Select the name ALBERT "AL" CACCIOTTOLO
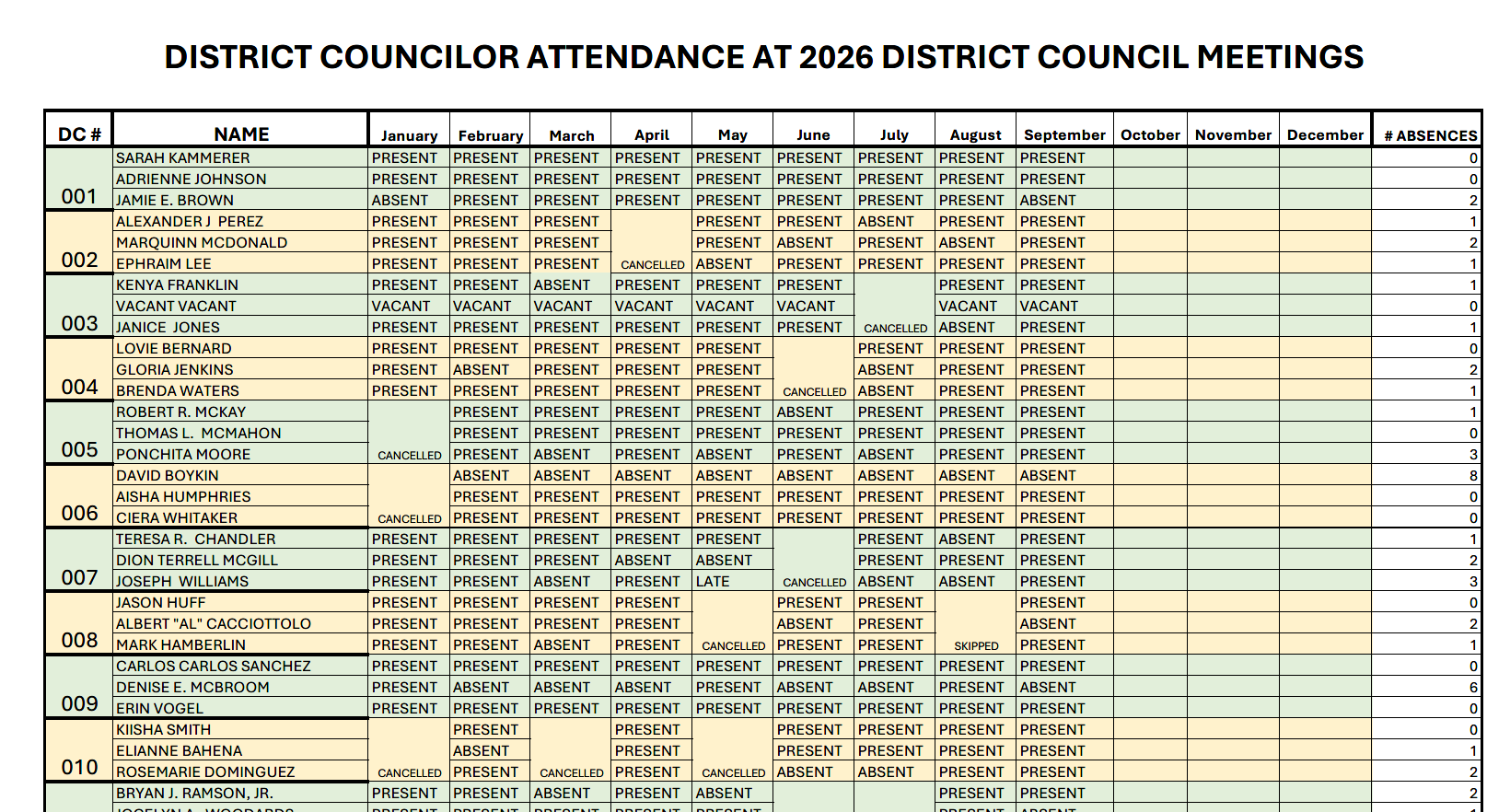The width and height of the screenshot is (1487, 812). coord(214,624)
